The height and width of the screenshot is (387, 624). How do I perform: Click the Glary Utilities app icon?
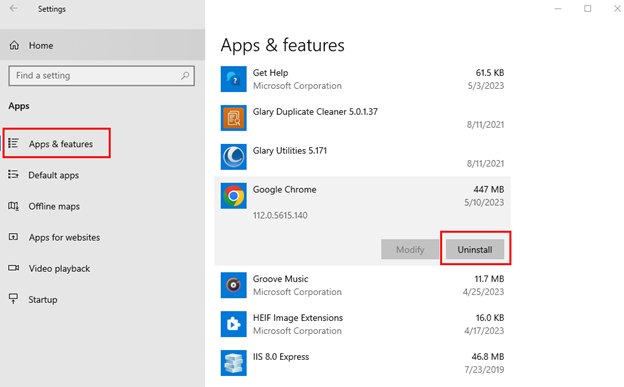234,157
